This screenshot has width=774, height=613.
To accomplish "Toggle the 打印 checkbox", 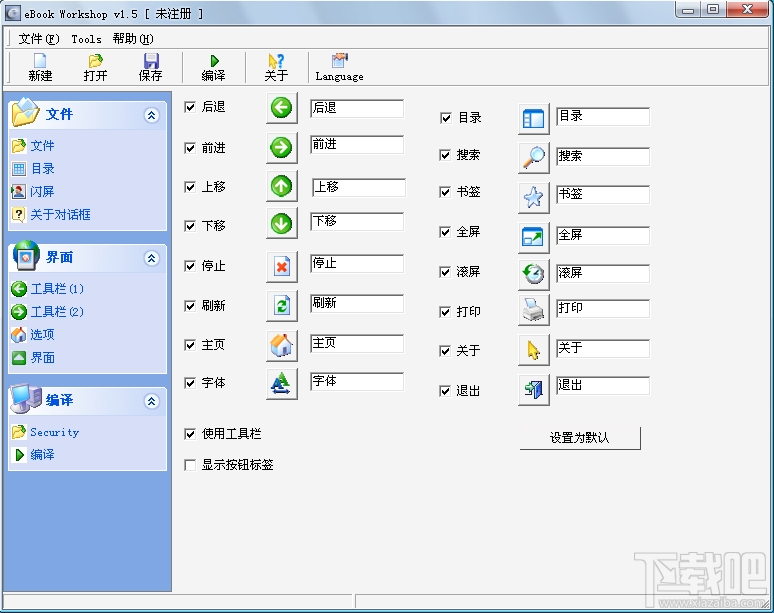I will [x=445, y=312].
